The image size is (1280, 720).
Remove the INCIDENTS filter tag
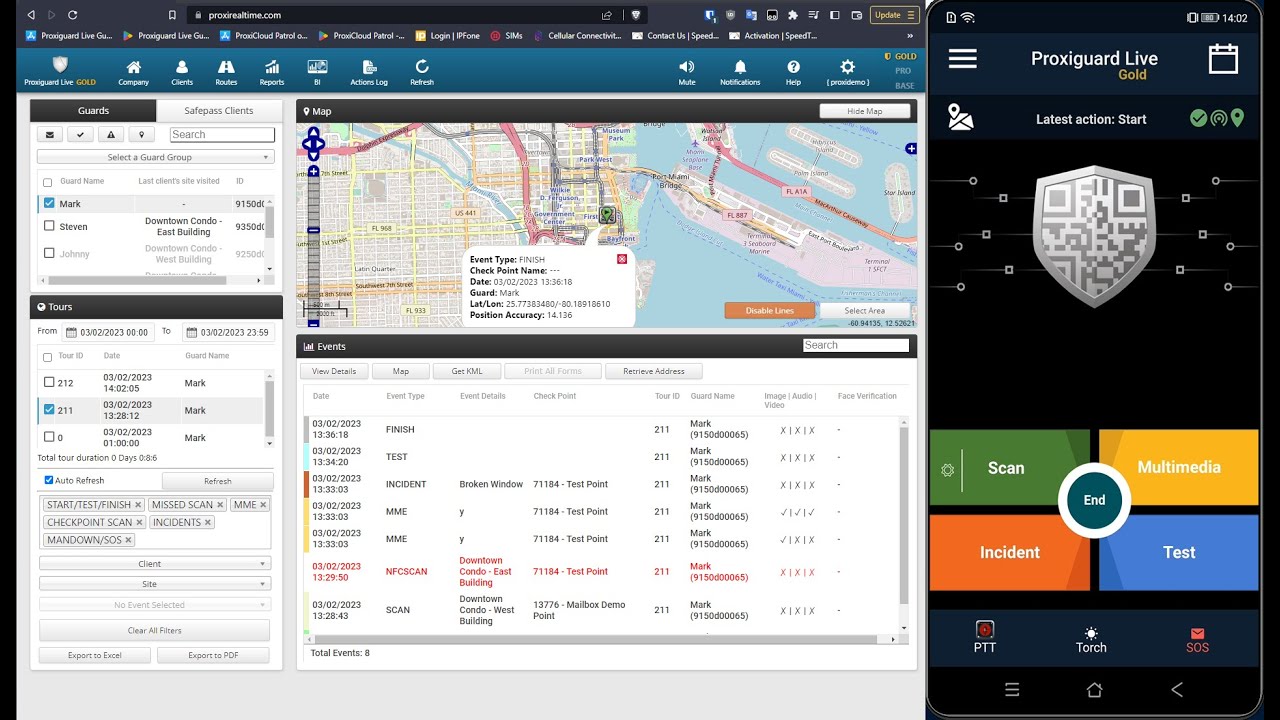pyautogui.click(x=208, y=522)
